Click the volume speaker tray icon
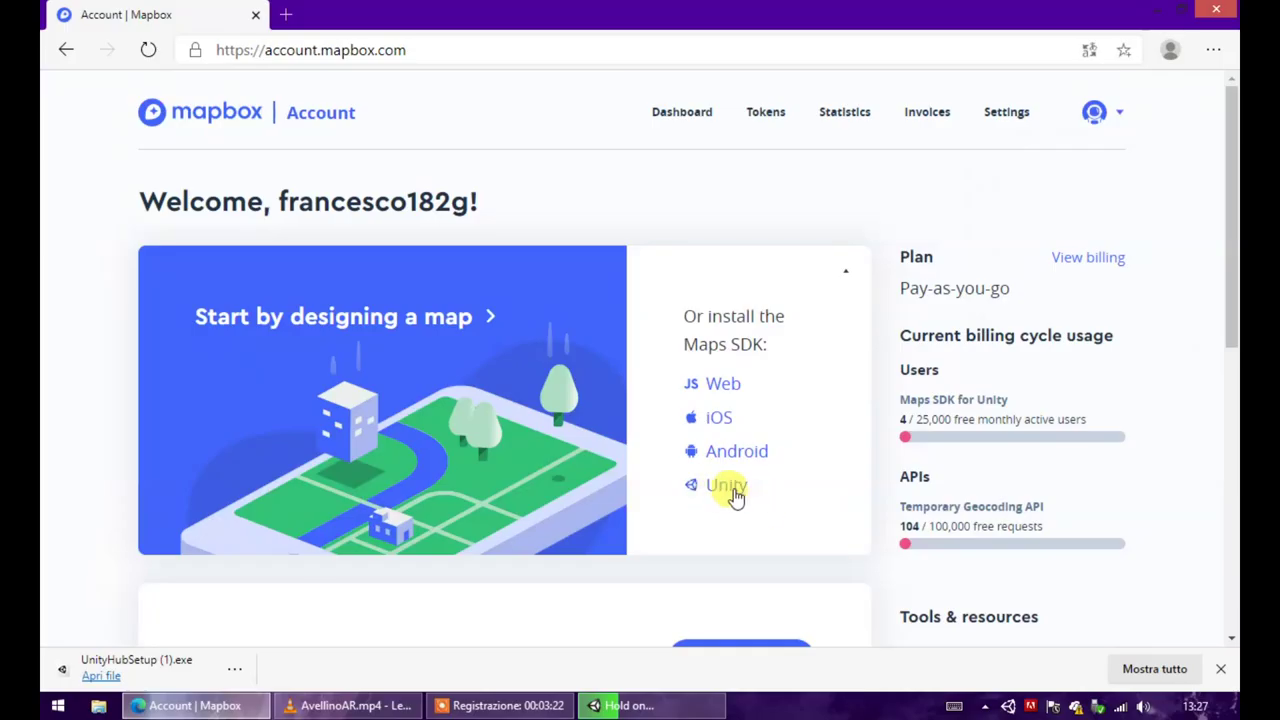 [x=1144, y=706]
